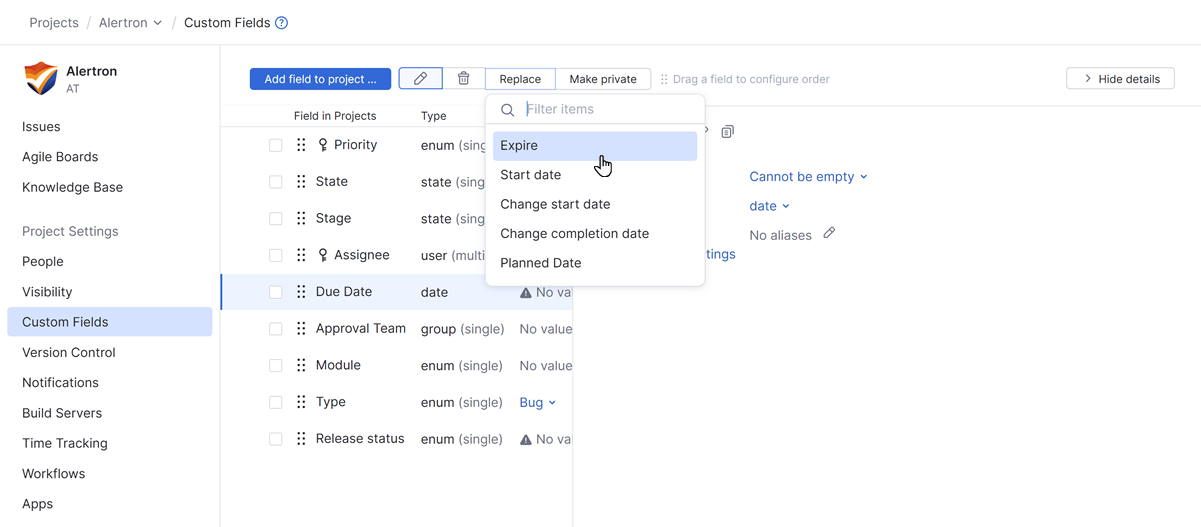
Task: Expand the date type dropdown
Action: pos(769,206)
